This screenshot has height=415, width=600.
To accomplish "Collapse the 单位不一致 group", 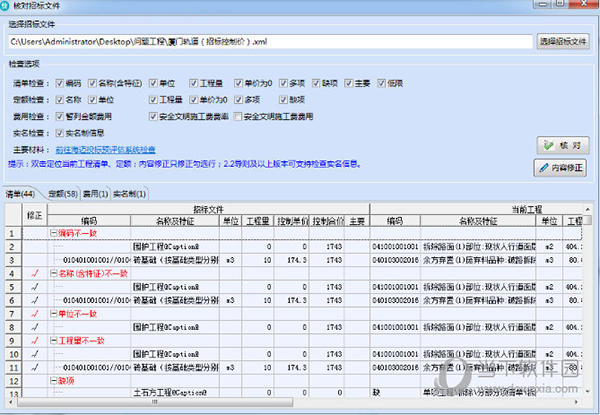I will point(54,314).
